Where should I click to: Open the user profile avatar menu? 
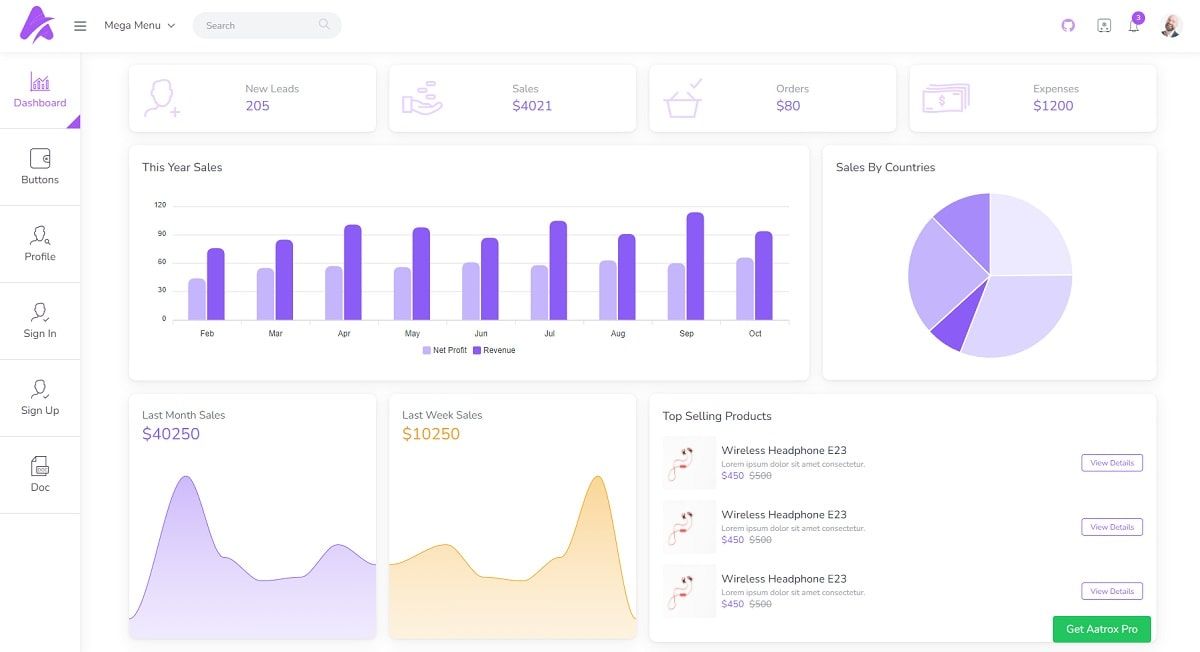1169,25
